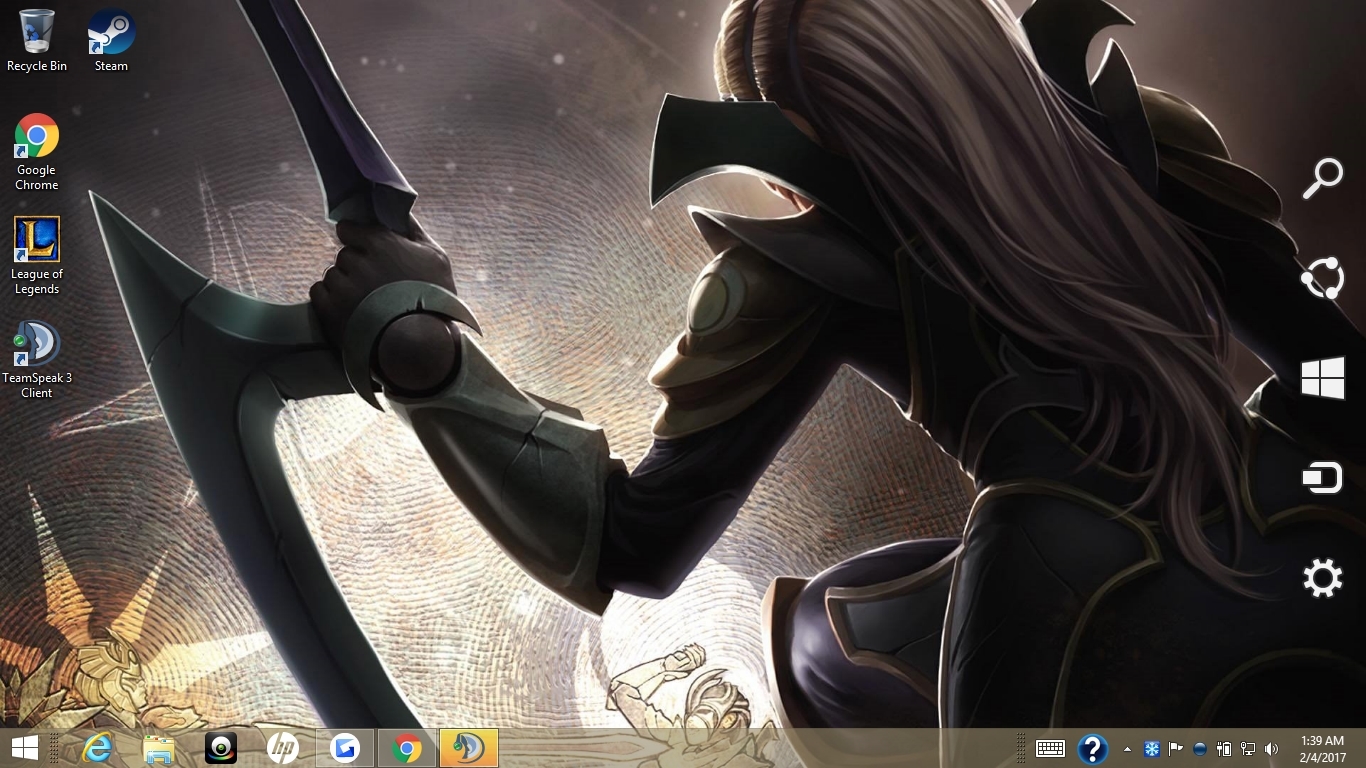Click the "TeamSpeak 3 Client" label text
The width and height of the screenshot is (1366, 768).
37,386
